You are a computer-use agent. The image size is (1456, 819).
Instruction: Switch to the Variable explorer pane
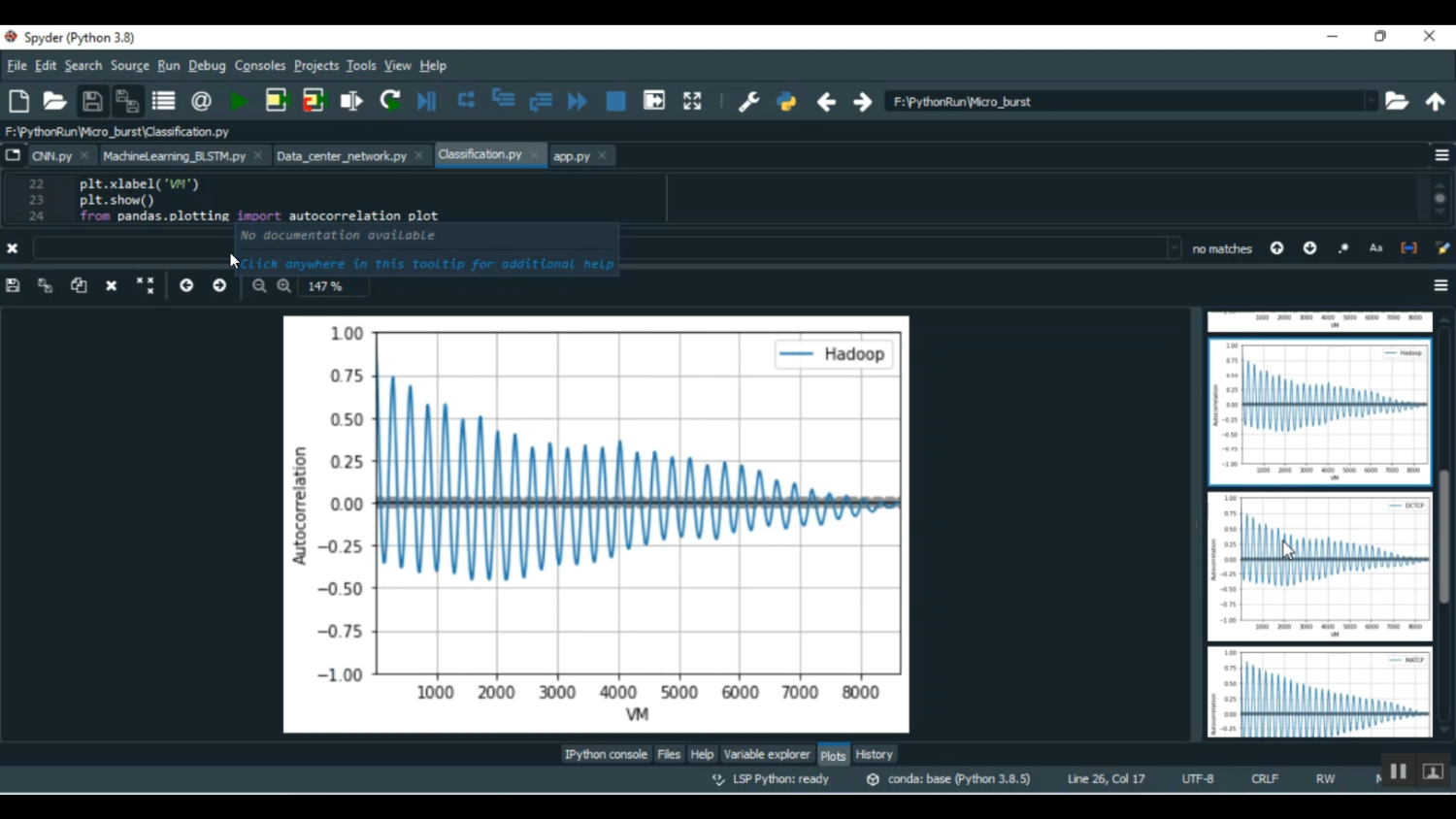pos(766,754)
